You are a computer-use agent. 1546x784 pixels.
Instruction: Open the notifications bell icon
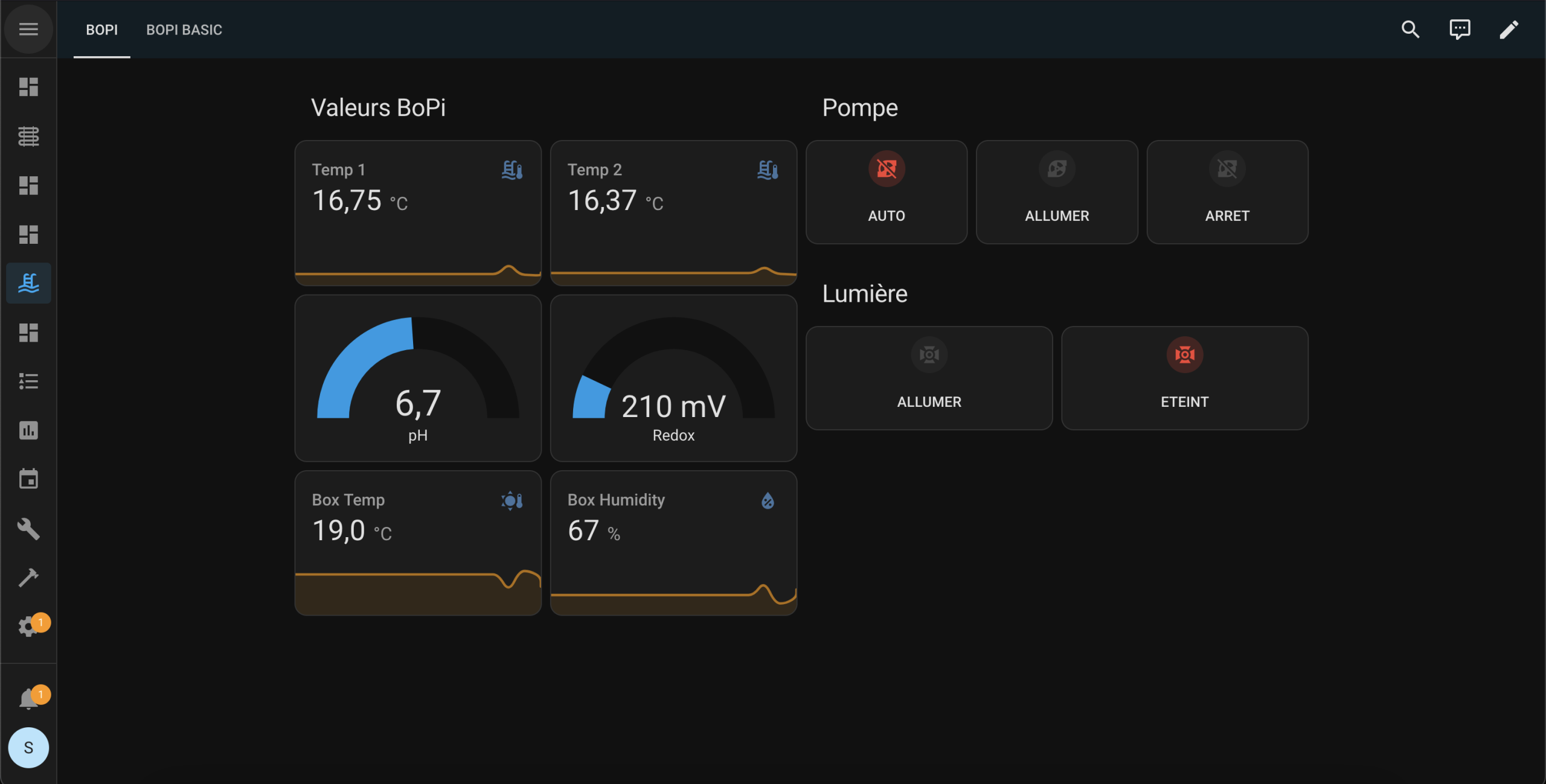pos(28,699)
